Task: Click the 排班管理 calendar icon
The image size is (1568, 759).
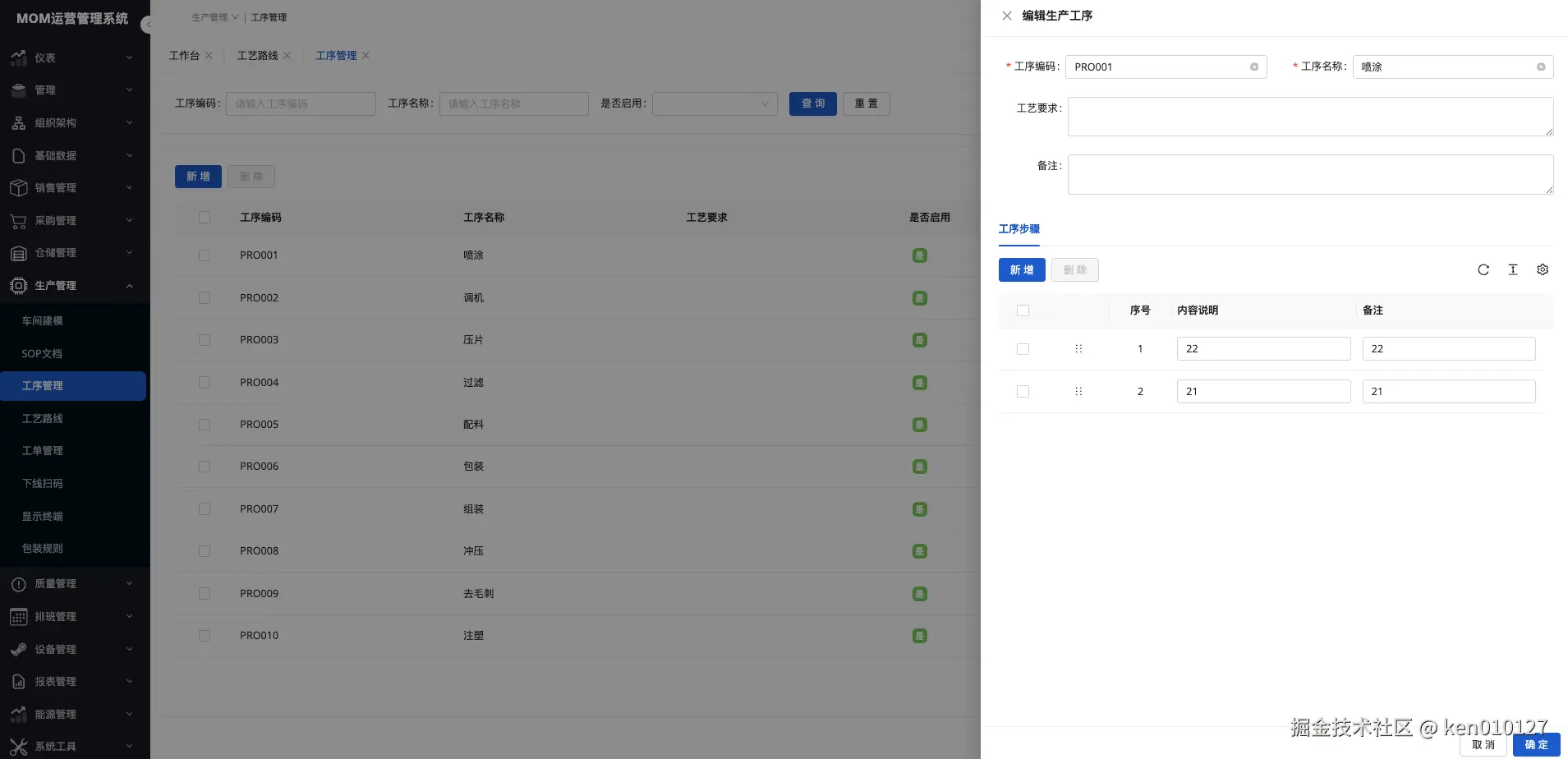Action: pyautogui.click(x=18, y=617)
